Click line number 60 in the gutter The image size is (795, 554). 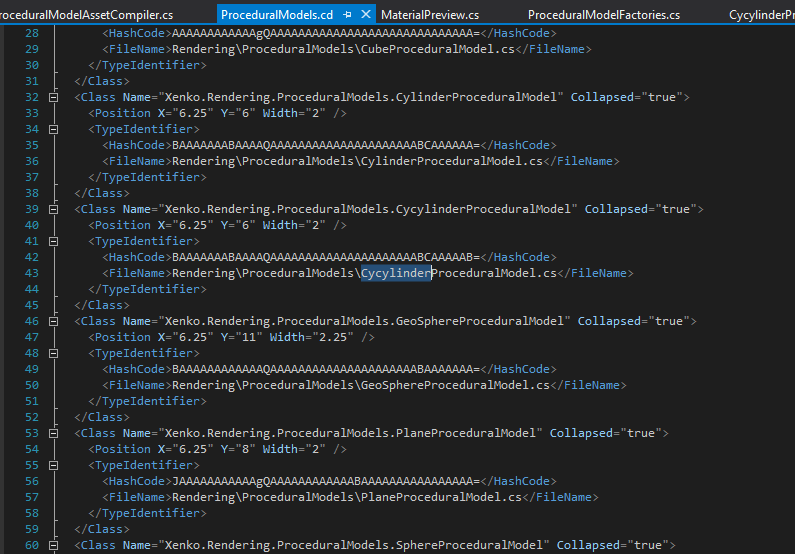31,545
